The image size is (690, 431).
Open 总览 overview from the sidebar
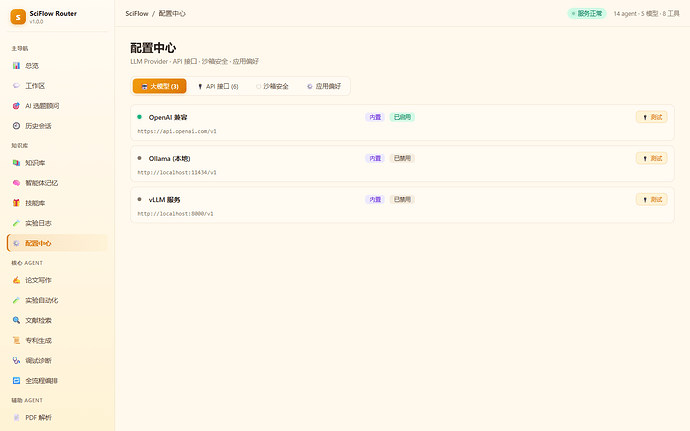click(x=57, y=66)
